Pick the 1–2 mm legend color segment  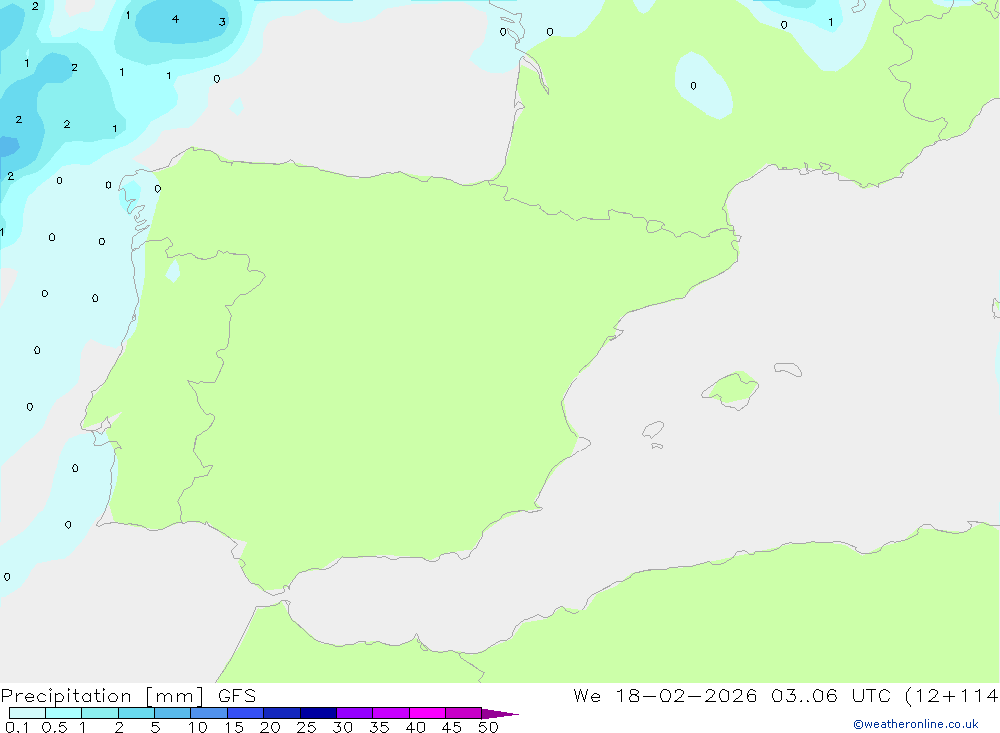click(x=100, y=713)
